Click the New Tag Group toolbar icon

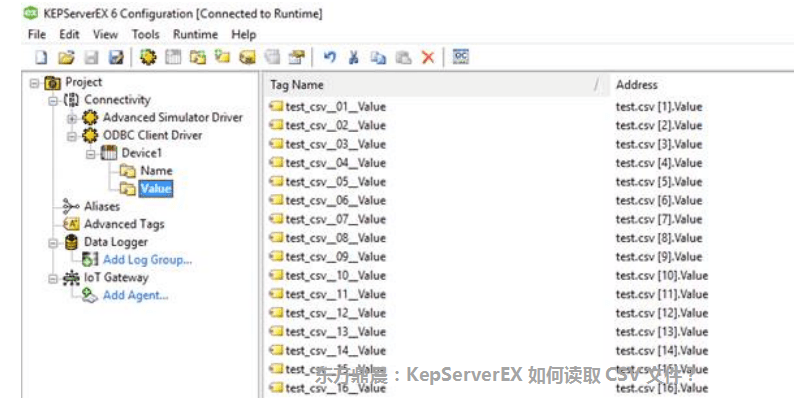[x=198, y=57]
